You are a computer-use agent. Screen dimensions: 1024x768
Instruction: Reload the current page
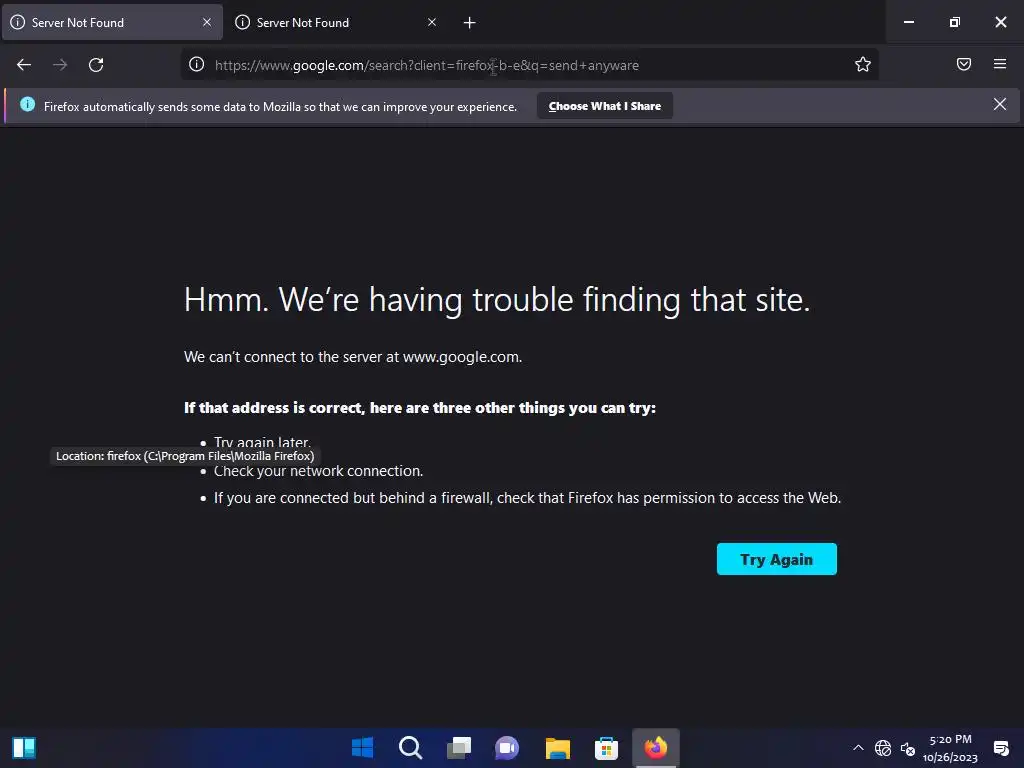[96, 65]
